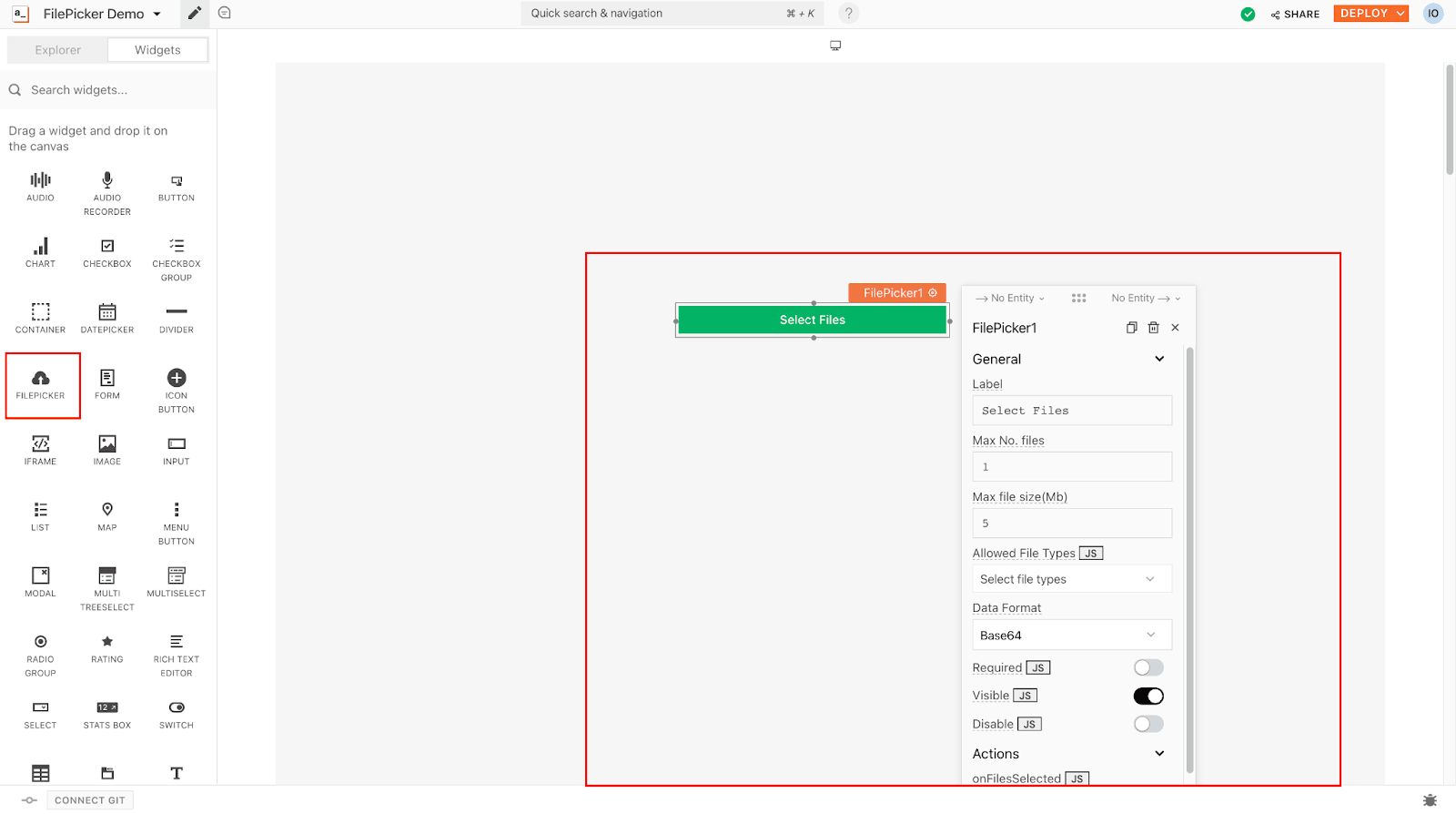
Task: Toggle the Disable switch on
Action: click(1148, 725)
